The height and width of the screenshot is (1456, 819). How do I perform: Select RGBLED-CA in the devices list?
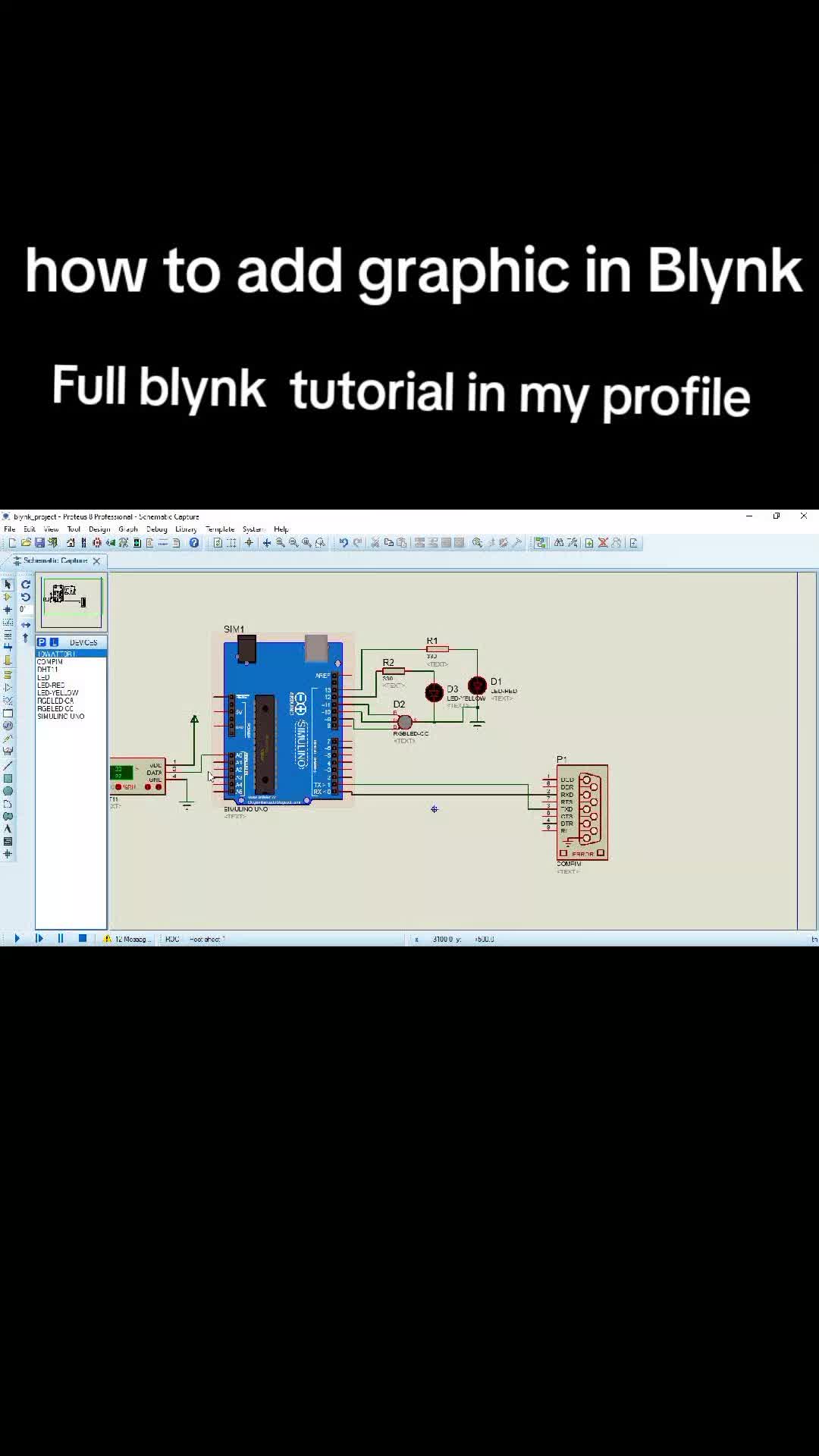(55, 701)
